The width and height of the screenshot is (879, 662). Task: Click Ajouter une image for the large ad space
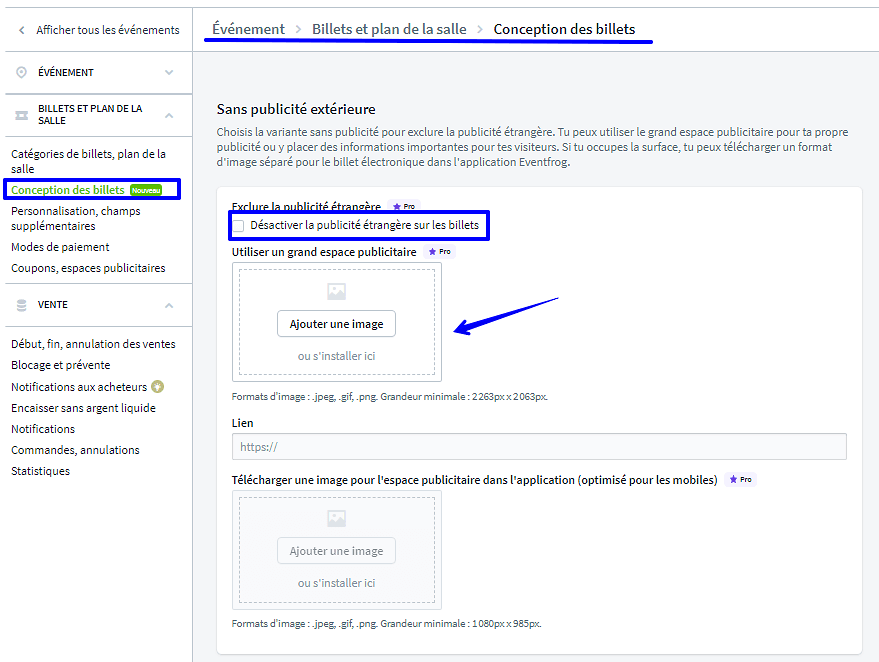coord(336,324)
